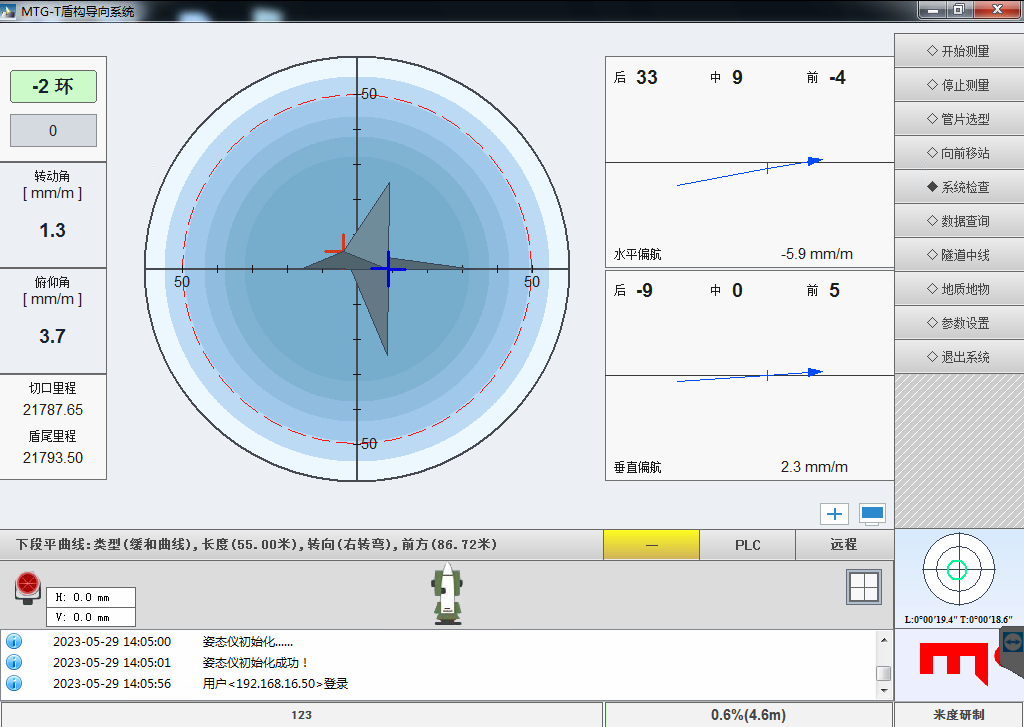Click the vertical 前 value 5
The height and width of the screenshot is (727, 1024).
pyautogui.click(x=834, y=290)
